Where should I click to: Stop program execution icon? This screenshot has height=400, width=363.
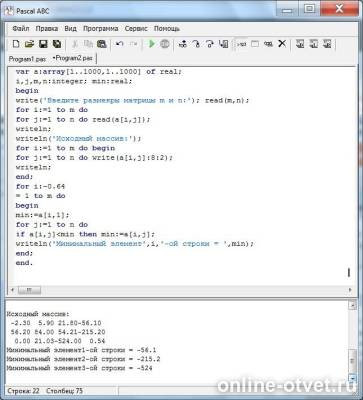(x=165, y=44)
